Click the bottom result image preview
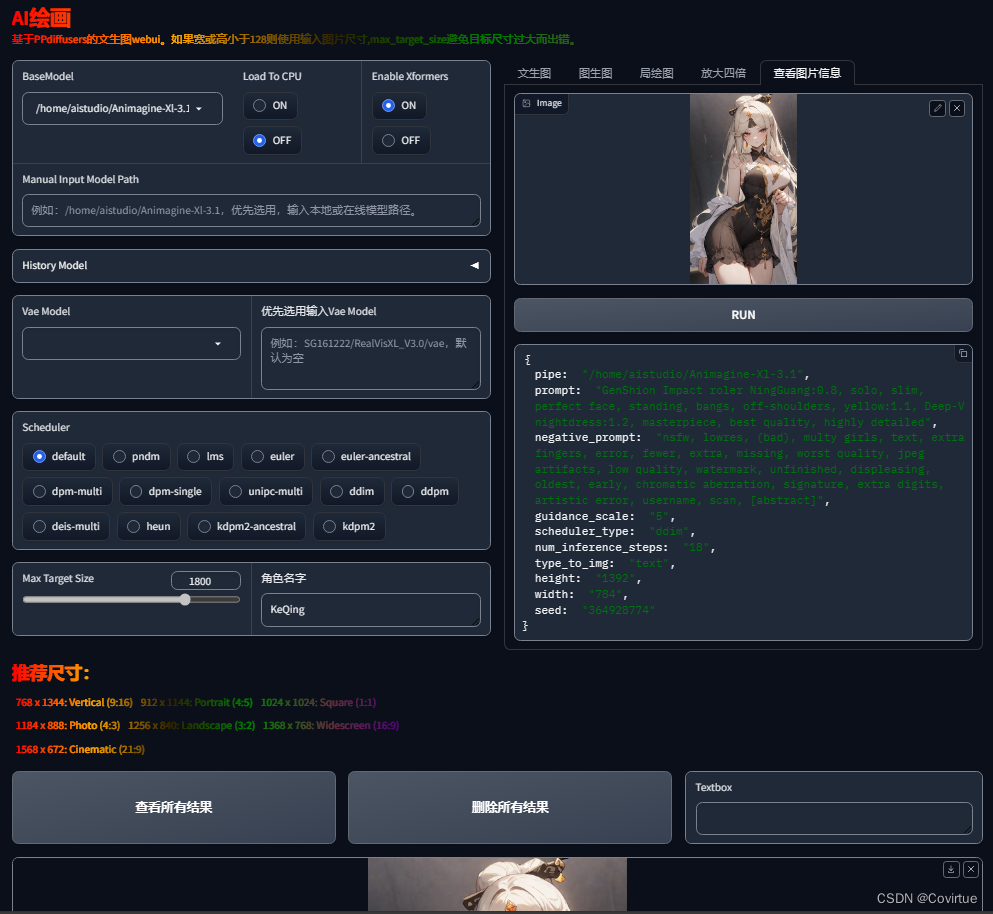This screenshot has height=914, width=993. pos(497,884)
